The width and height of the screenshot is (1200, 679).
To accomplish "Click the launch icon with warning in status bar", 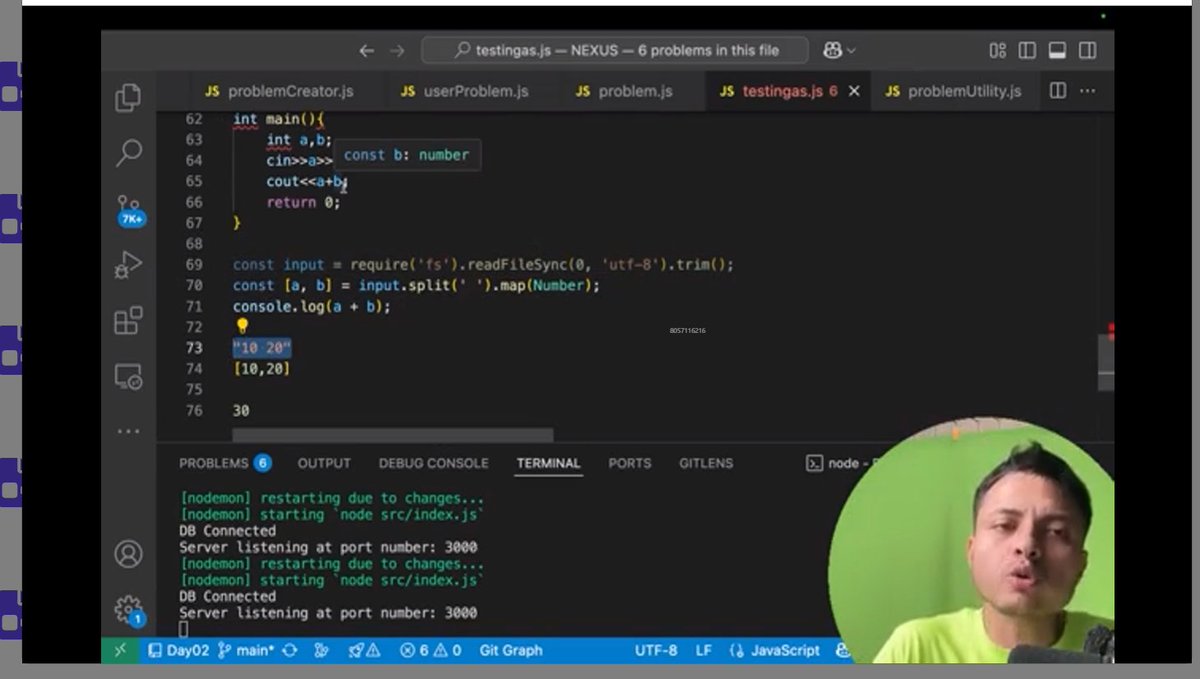I will pos(364,650).
